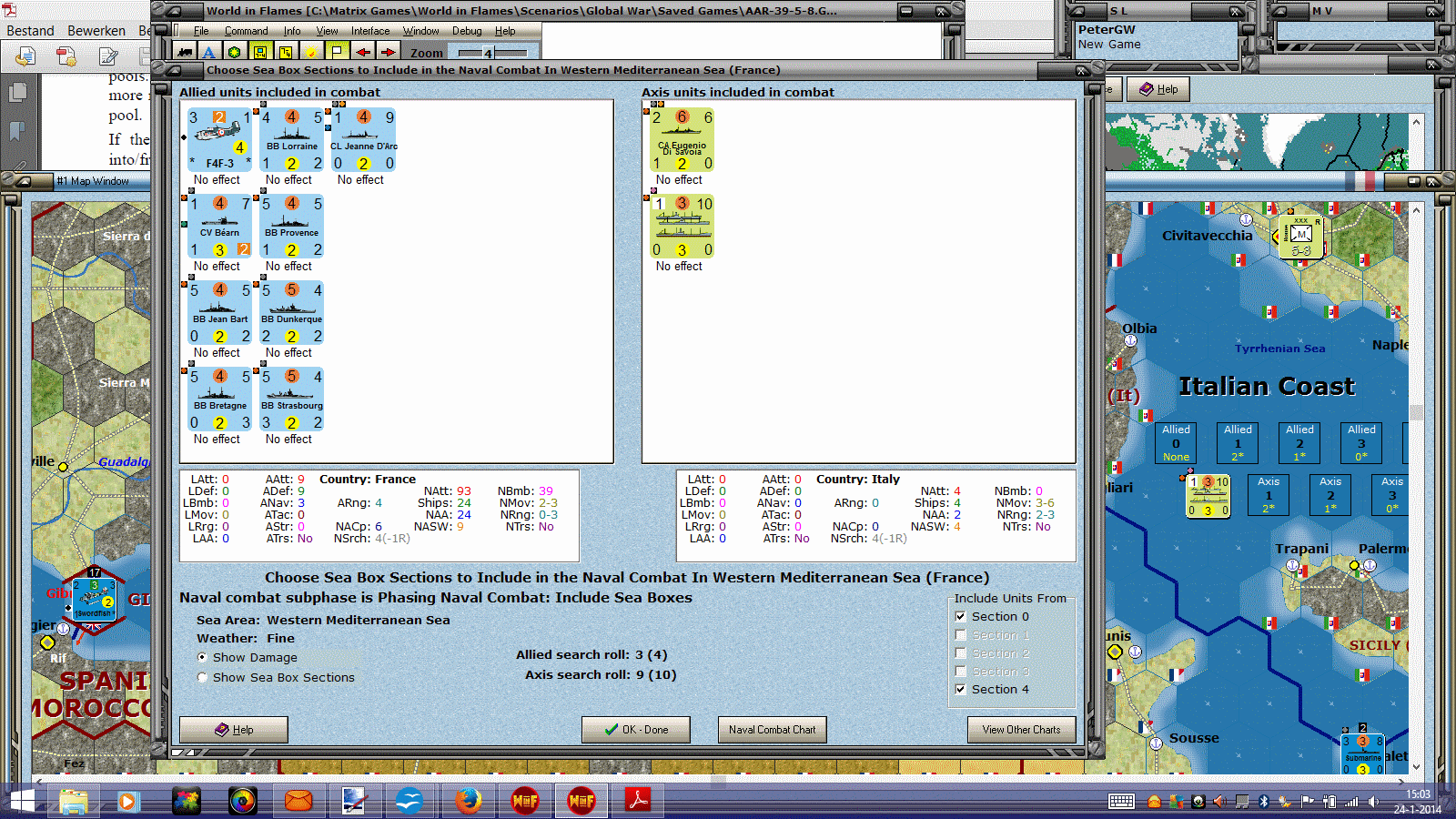The width and height of the screenshot is (1456, 819).
Task: Open Adobe Reader from the taskbar
Action: (x=637, y=801)
